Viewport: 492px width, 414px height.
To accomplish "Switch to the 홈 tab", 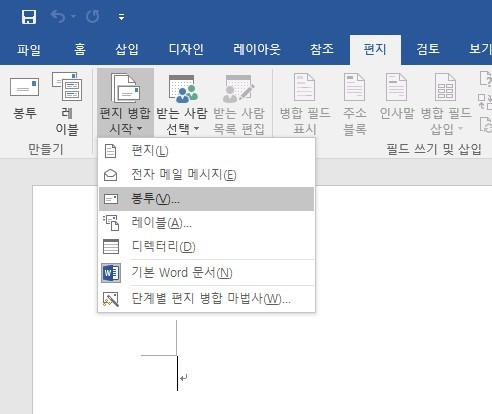I will click(80, 50).
